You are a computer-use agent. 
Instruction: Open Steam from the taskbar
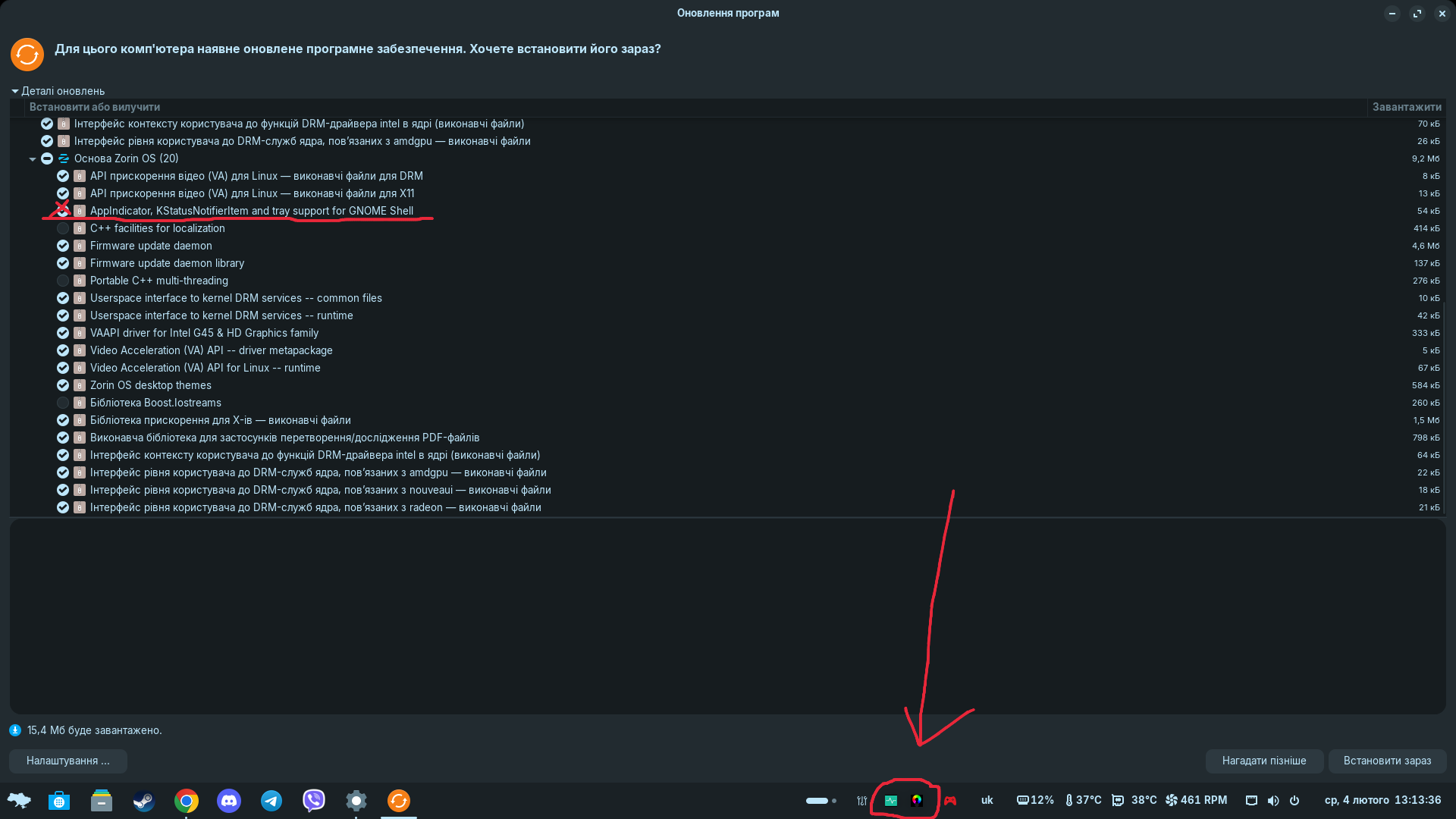coord(144,801)
